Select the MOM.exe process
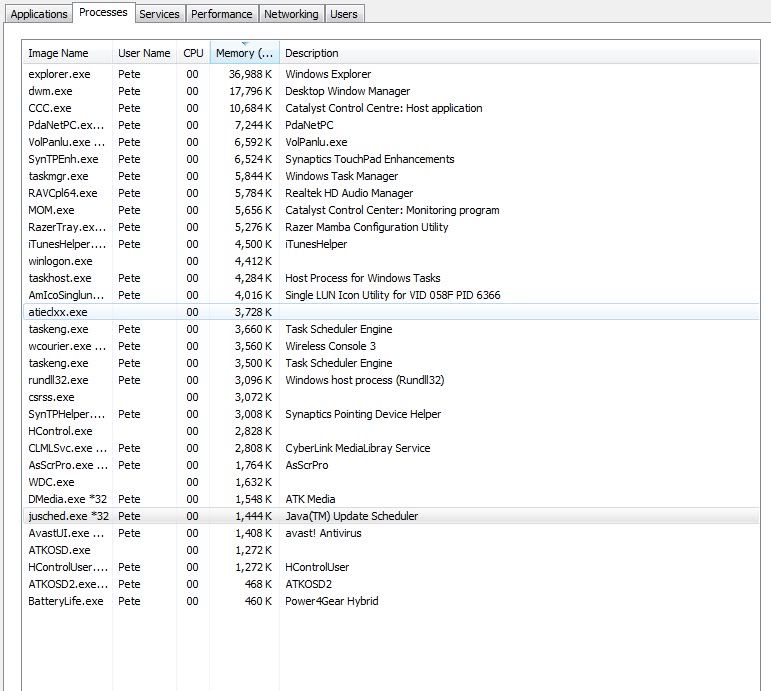This screenshot has height=691, width=771. click(x=391, y=210)
